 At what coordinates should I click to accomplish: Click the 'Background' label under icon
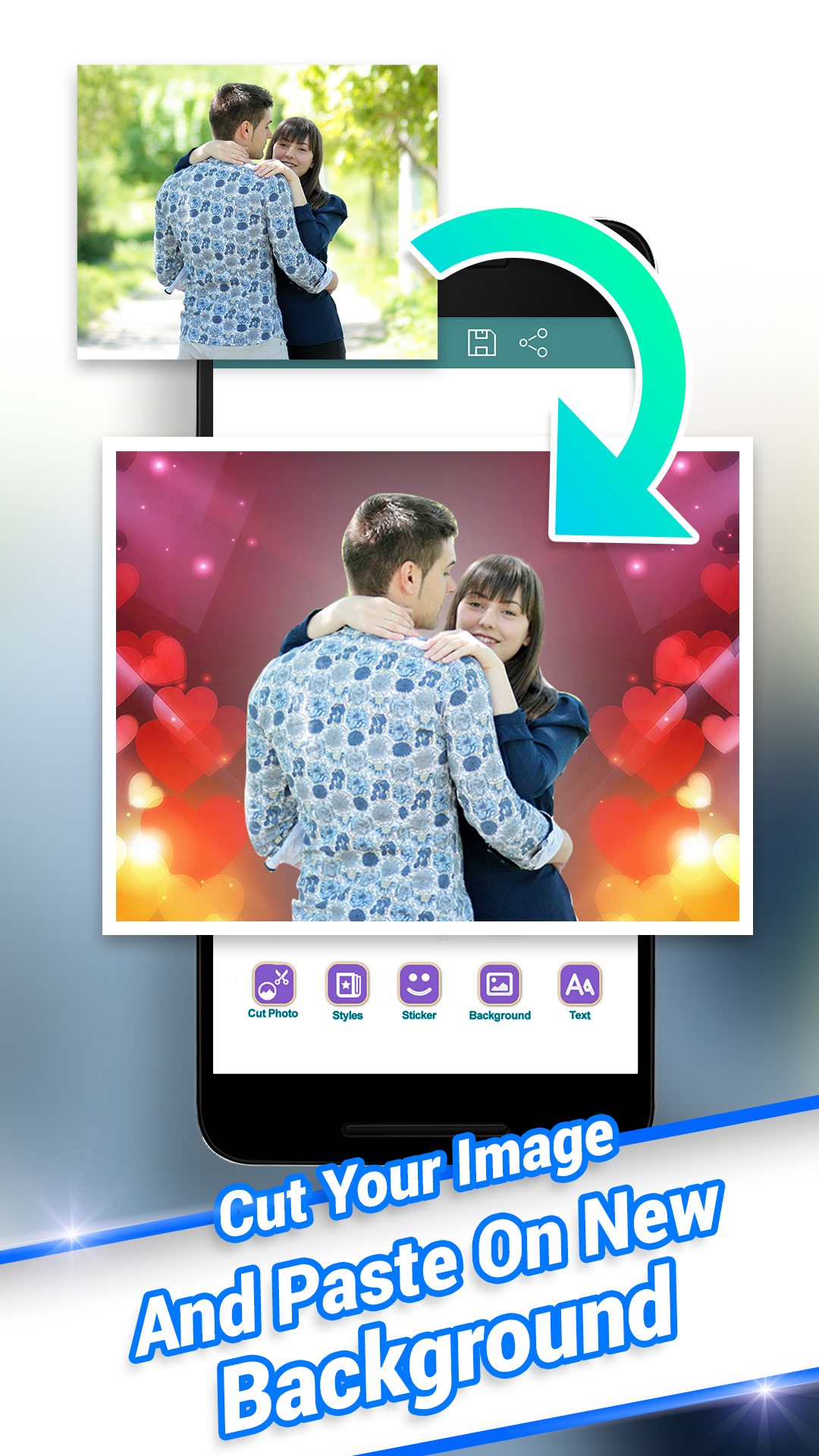(500, 1015)
